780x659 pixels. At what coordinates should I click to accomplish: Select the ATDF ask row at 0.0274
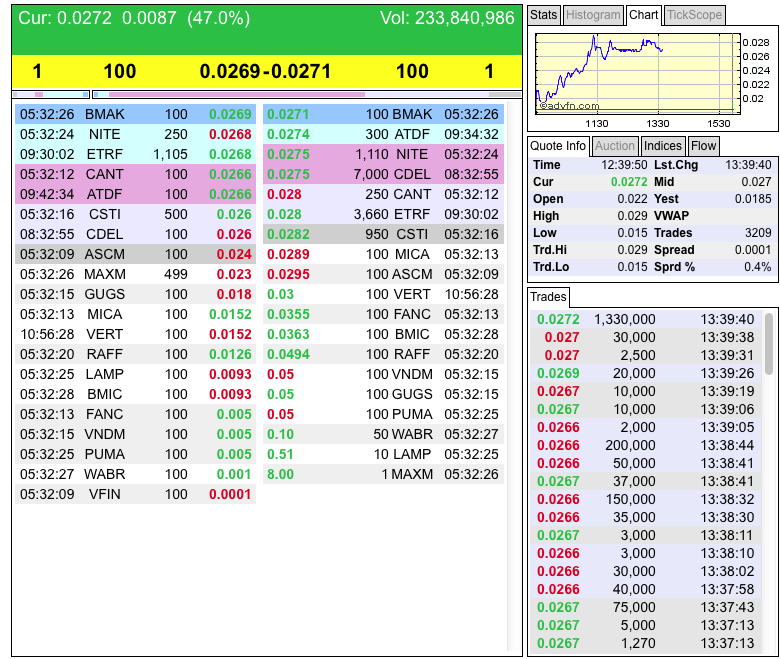(x=383, y=134)
